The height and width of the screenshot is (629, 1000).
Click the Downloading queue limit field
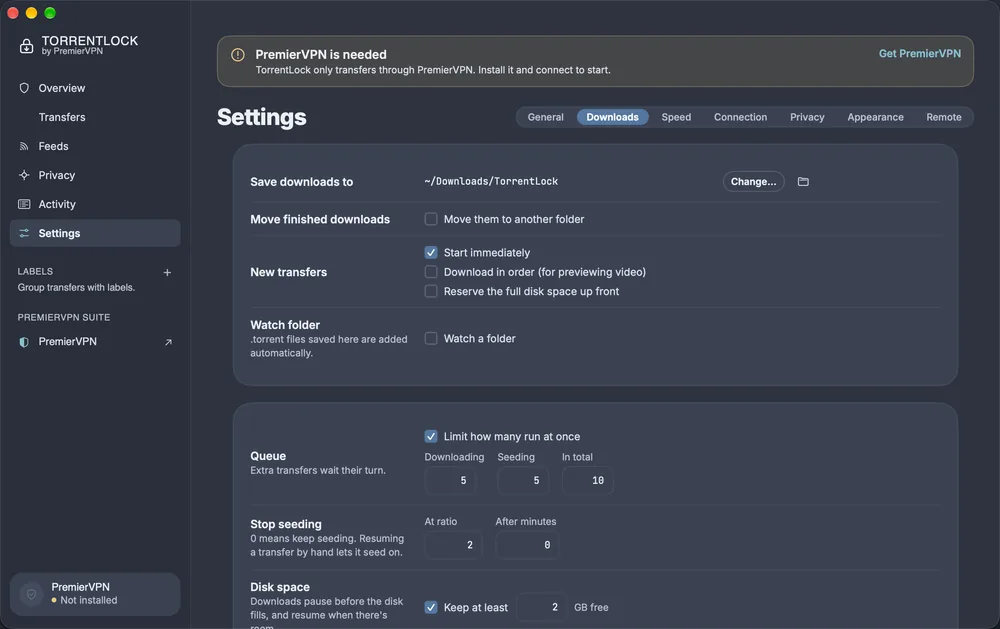click(x=450, y=480)
